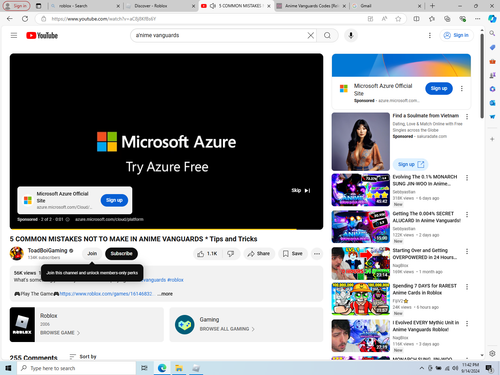Add item to Edge sidebar plus
500x375 pixels.
[x=492, y=139]
